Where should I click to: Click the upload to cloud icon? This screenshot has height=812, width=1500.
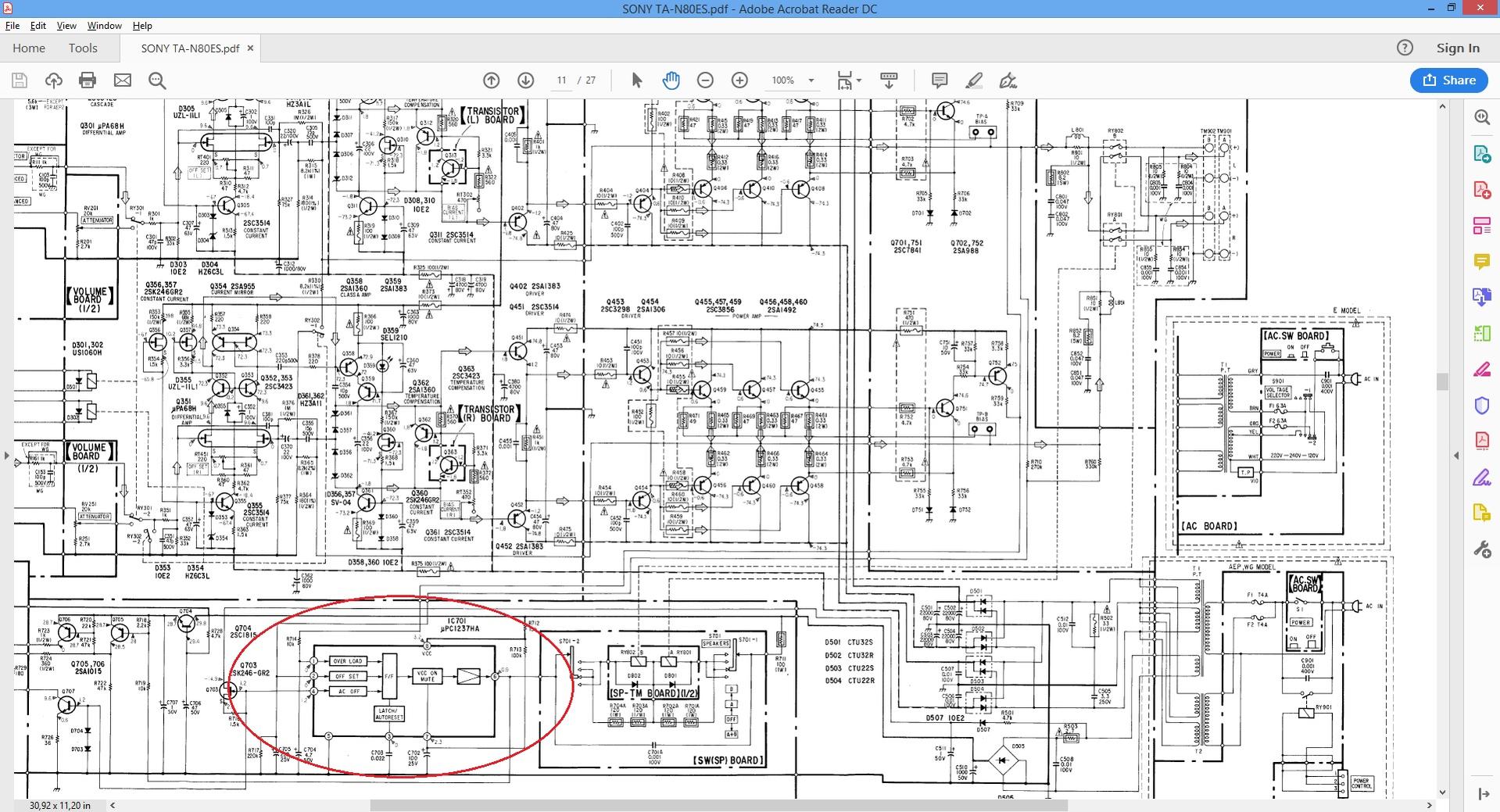pos(54,80)
